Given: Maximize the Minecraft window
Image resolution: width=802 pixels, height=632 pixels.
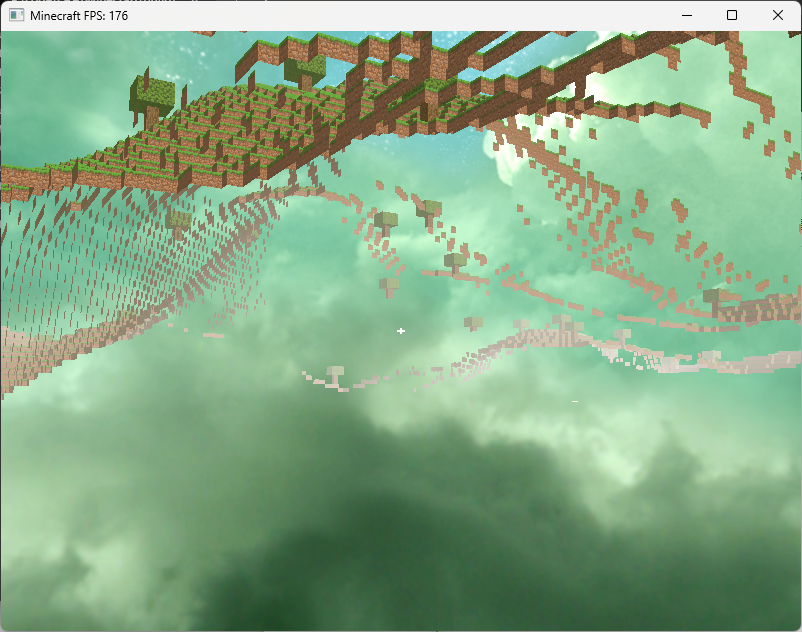Looking at the screenshot, I should 732,16.
